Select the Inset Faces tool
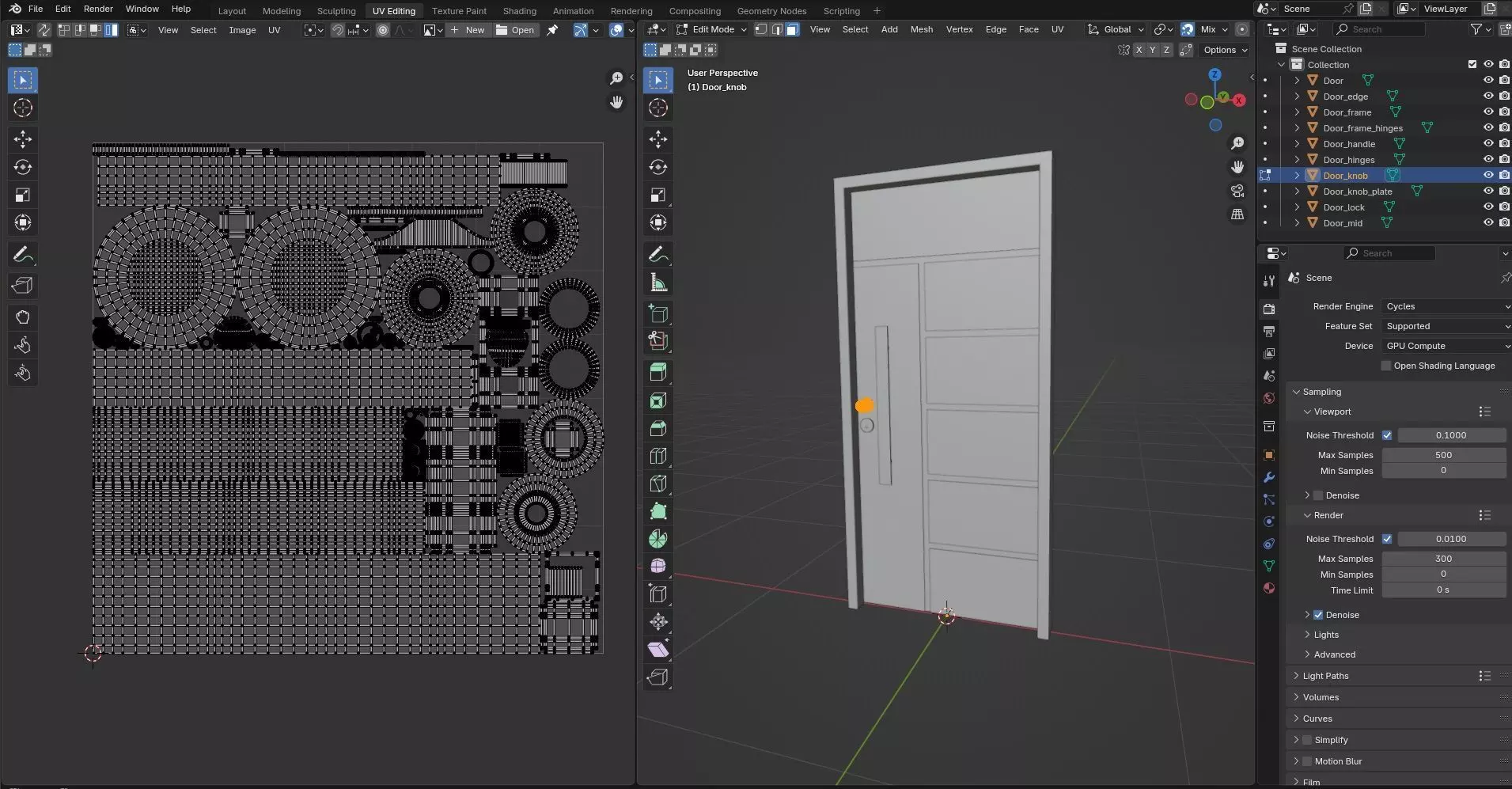 [x=657, y=400]
